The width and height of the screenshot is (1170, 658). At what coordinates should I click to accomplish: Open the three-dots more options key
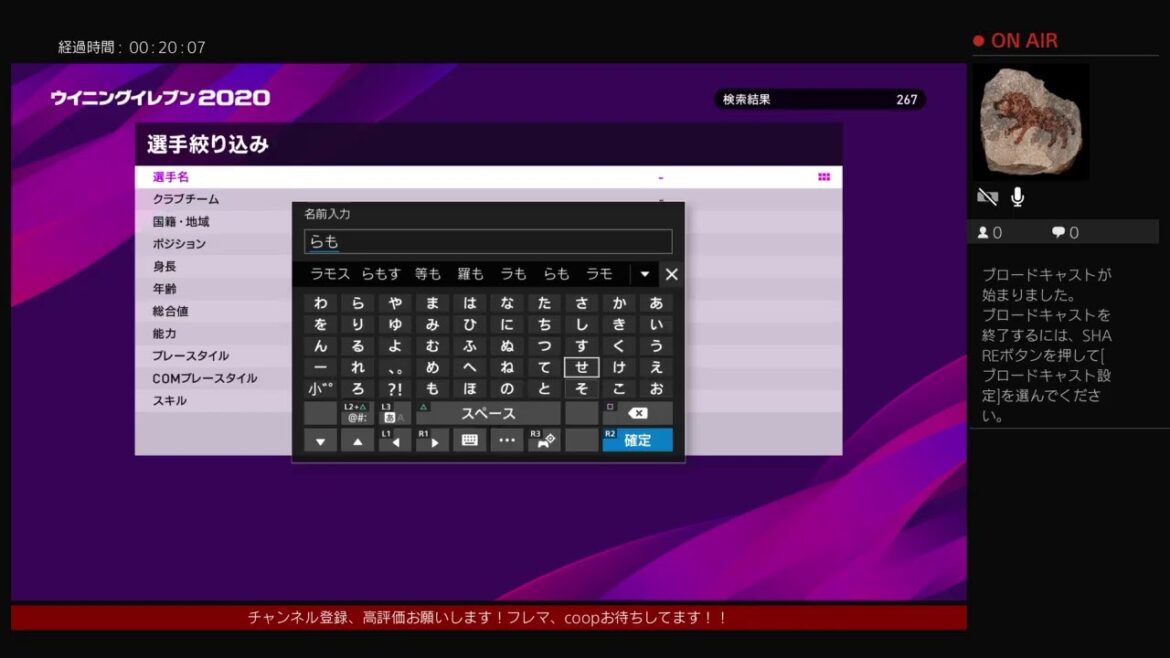[507, 440]
